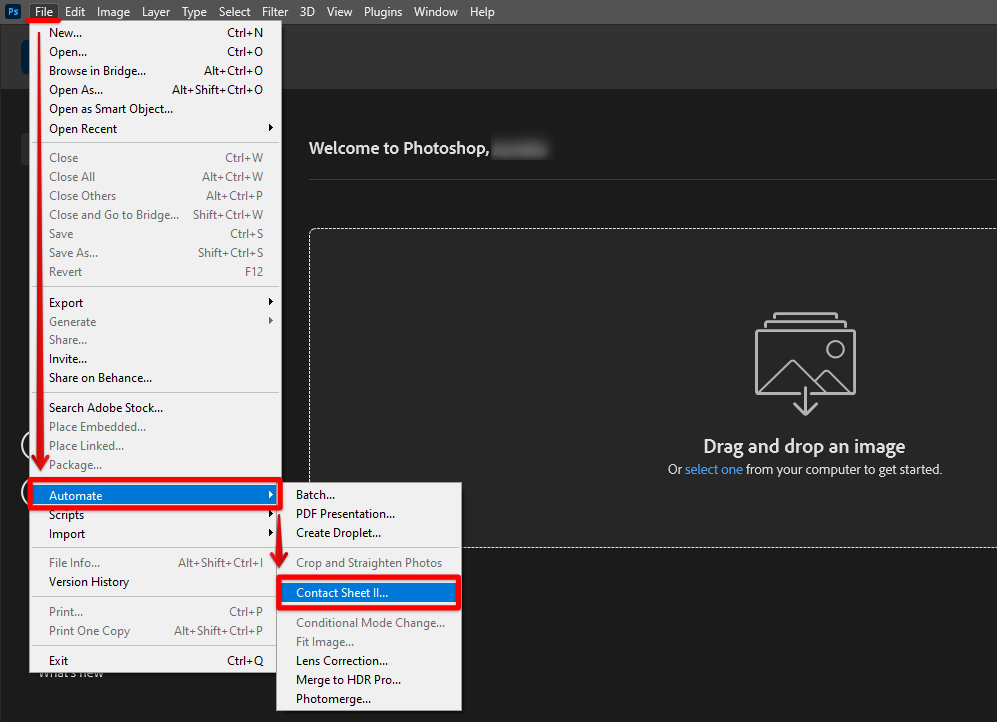The width and height of the screenshot is (997, 722).
Task: Expand the Generate submenu
Action: point(156,322)
